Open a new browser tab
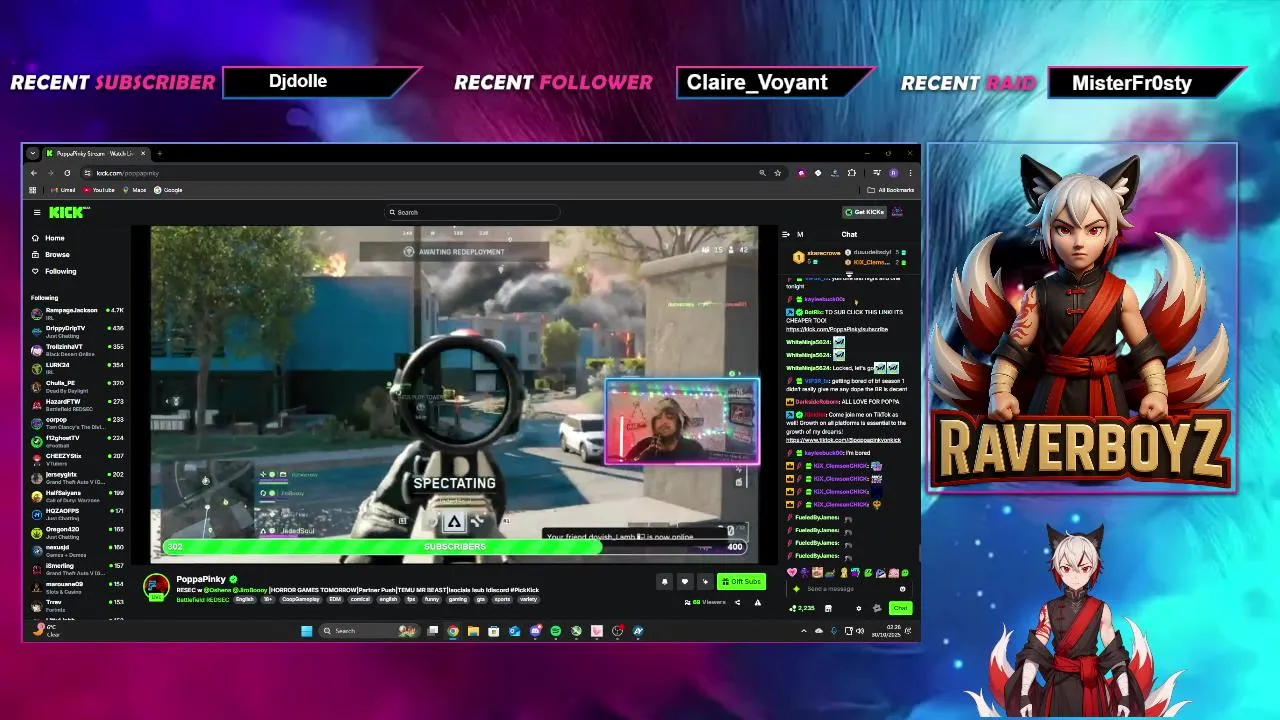1280x720 pixels. [159, 153]
